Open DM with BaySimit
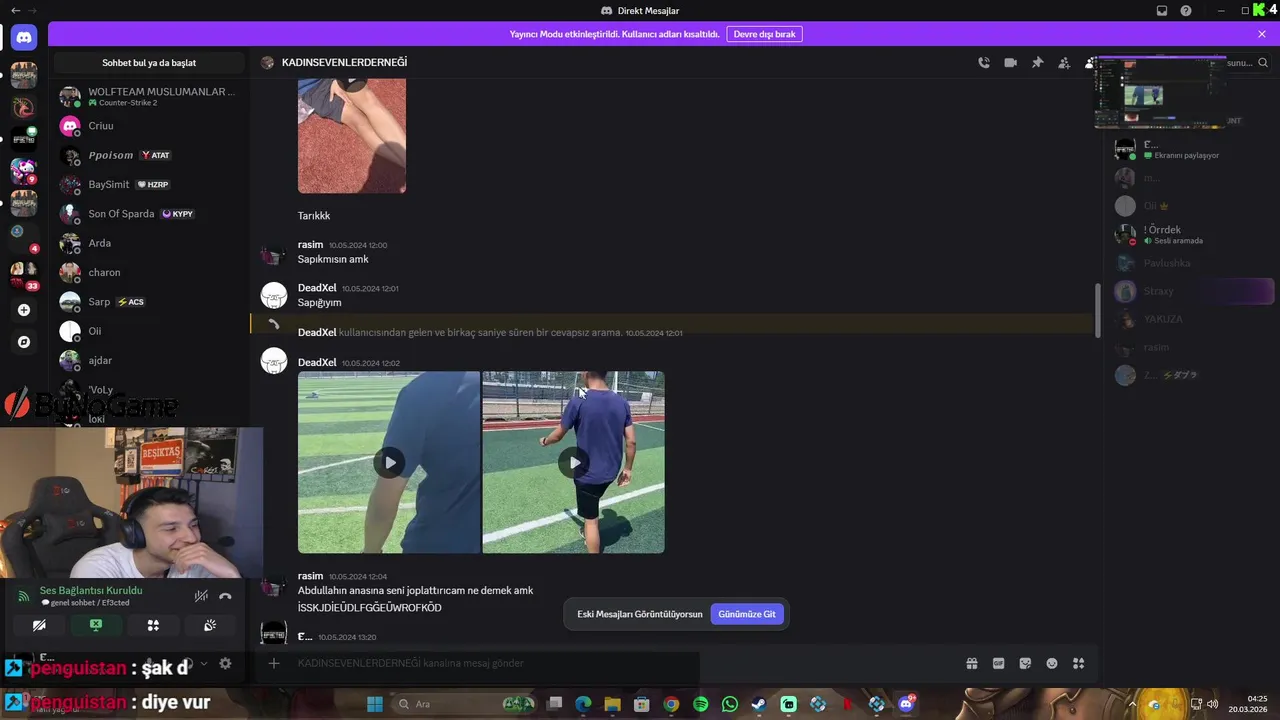Viewport: 1280px width, 720px height. coord(149,184)
